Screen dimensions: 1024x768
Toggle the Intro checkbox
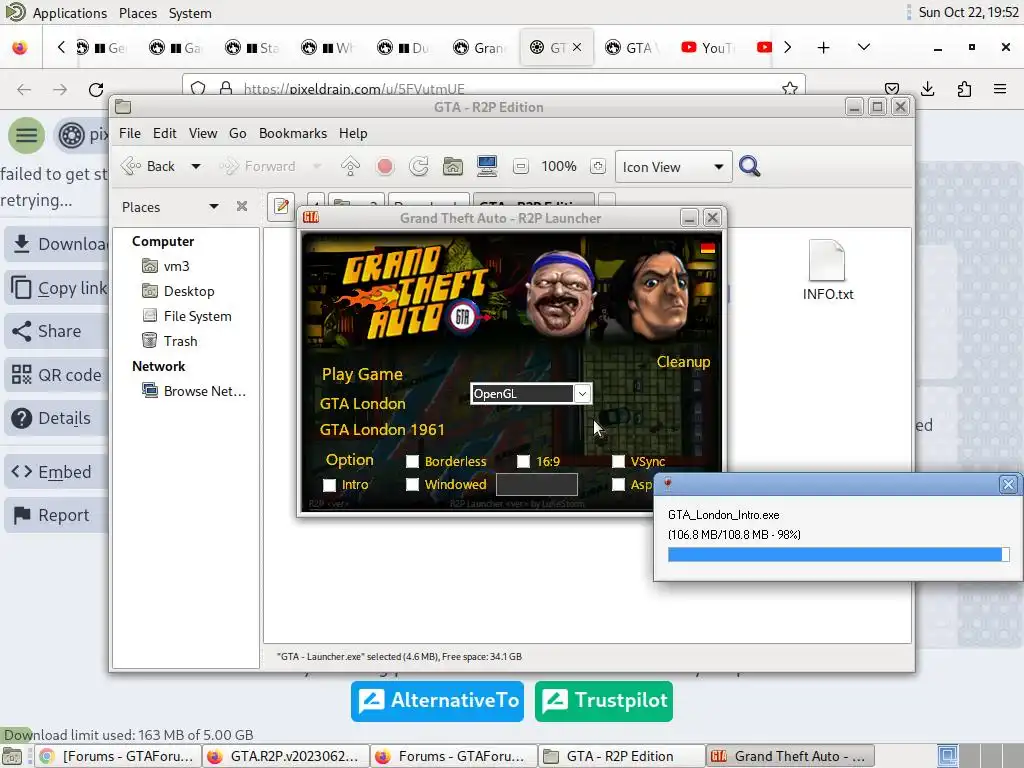pos(329,485)
